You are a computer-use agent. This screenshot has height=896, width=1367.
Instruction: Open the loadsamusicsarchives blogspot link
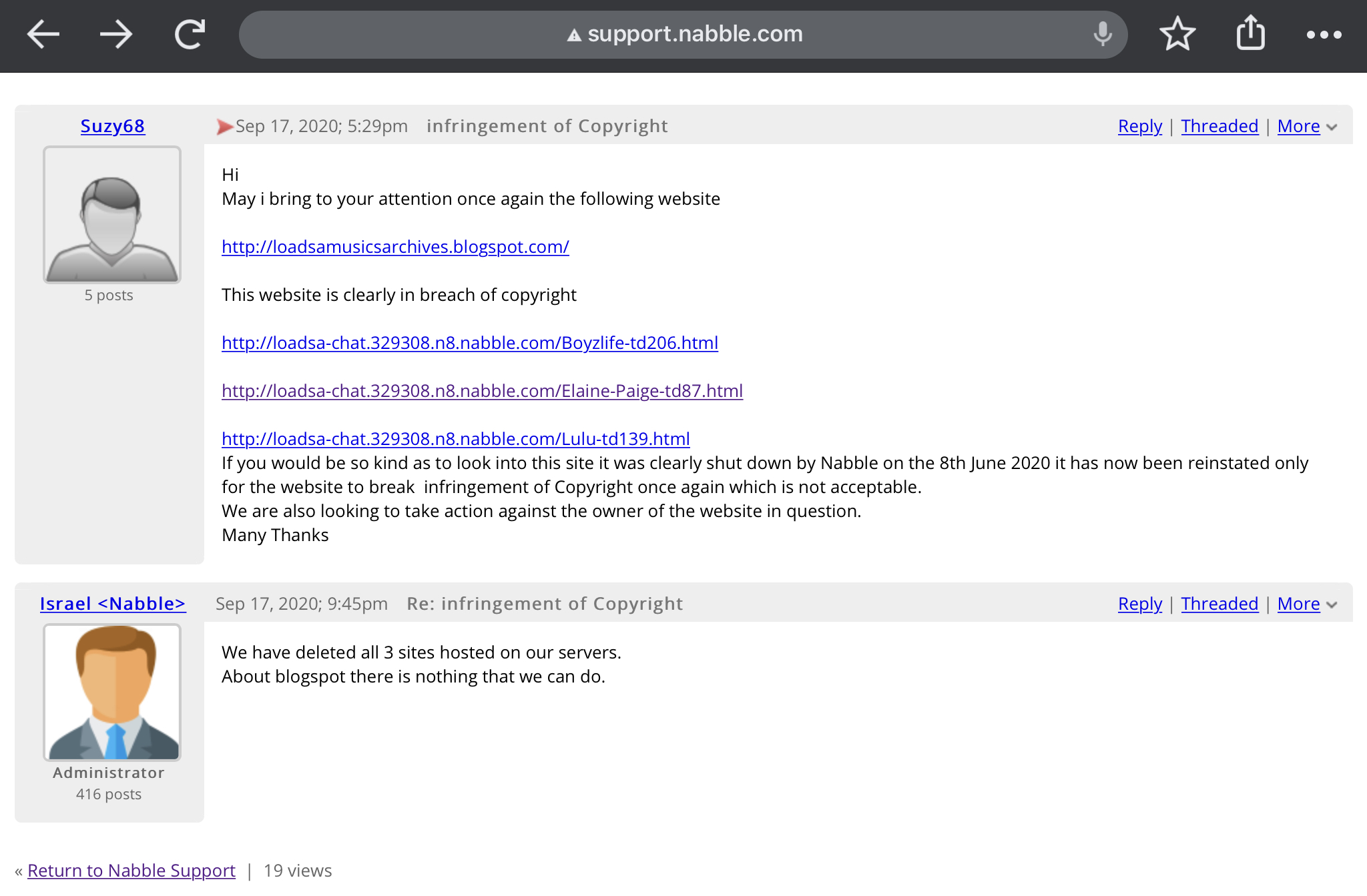pos(395,247)
